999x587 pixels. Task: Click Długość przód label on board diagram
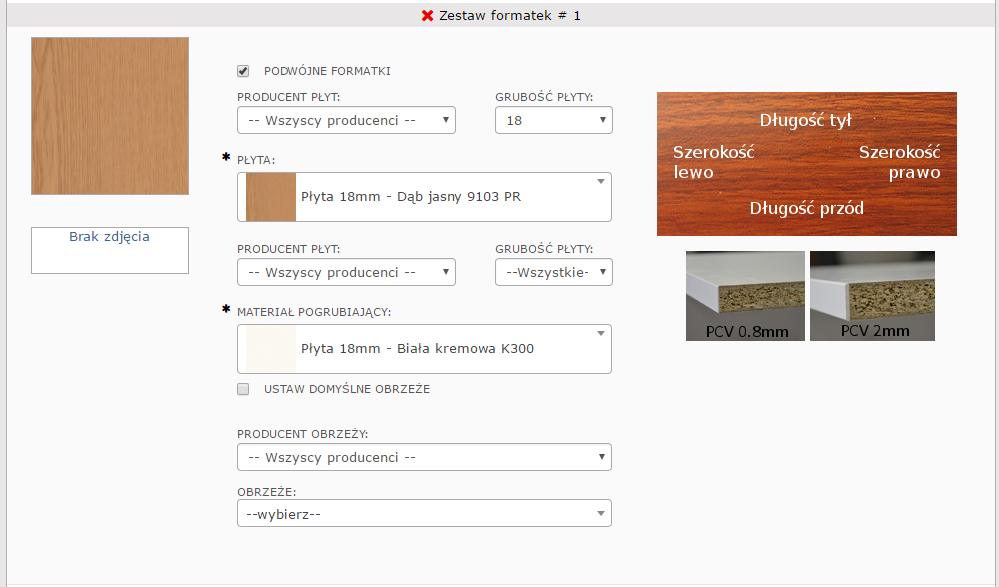pyautogui.click(x=806, y=208)
